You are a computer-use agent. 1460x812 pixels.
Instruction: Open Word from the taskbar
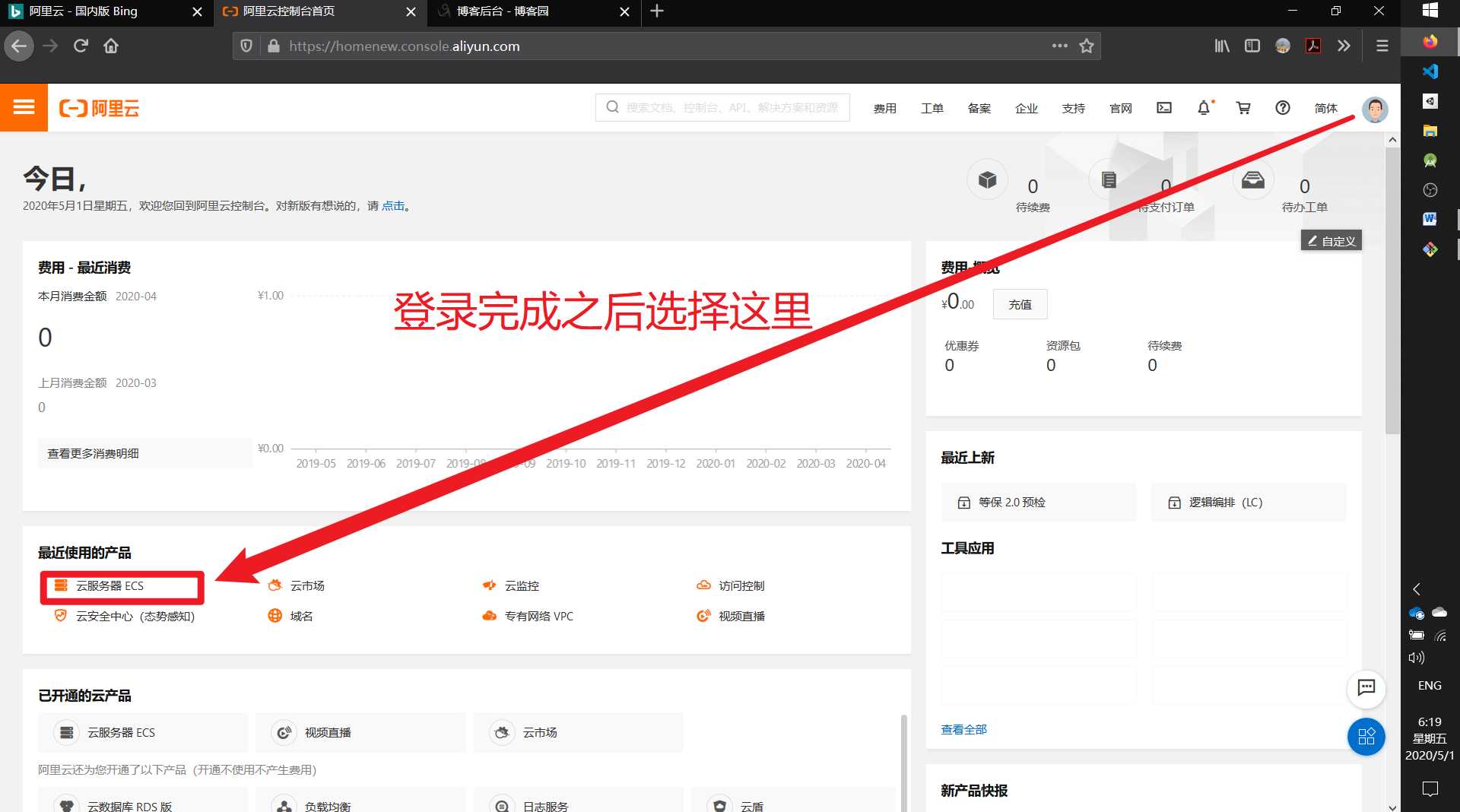1430,219
